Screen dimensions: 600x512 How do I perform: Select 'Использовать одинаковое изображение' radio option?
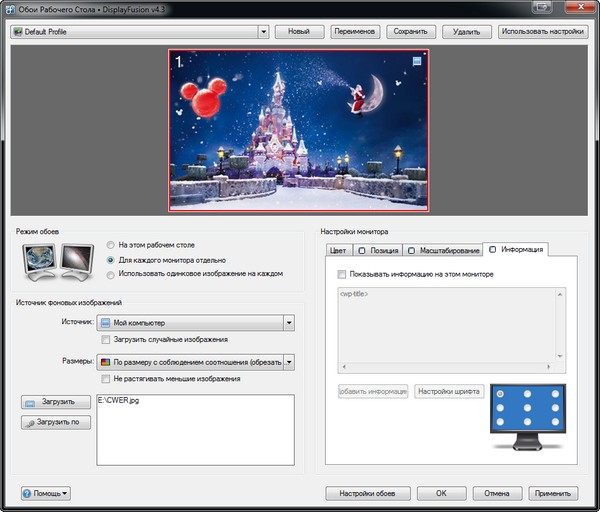click(111, 273)
